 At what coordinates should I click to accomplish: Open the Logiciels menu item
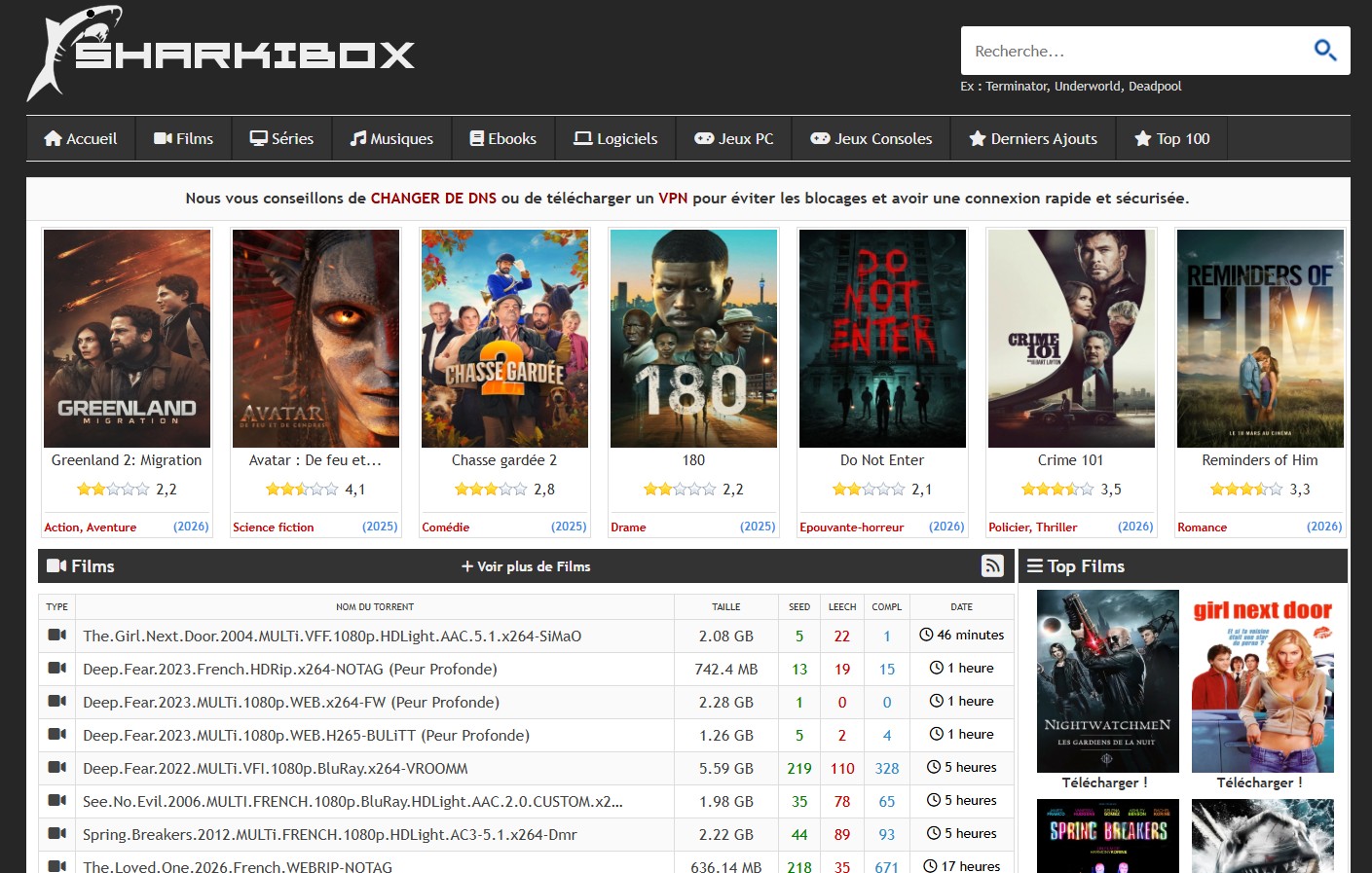tap(616, 138)
